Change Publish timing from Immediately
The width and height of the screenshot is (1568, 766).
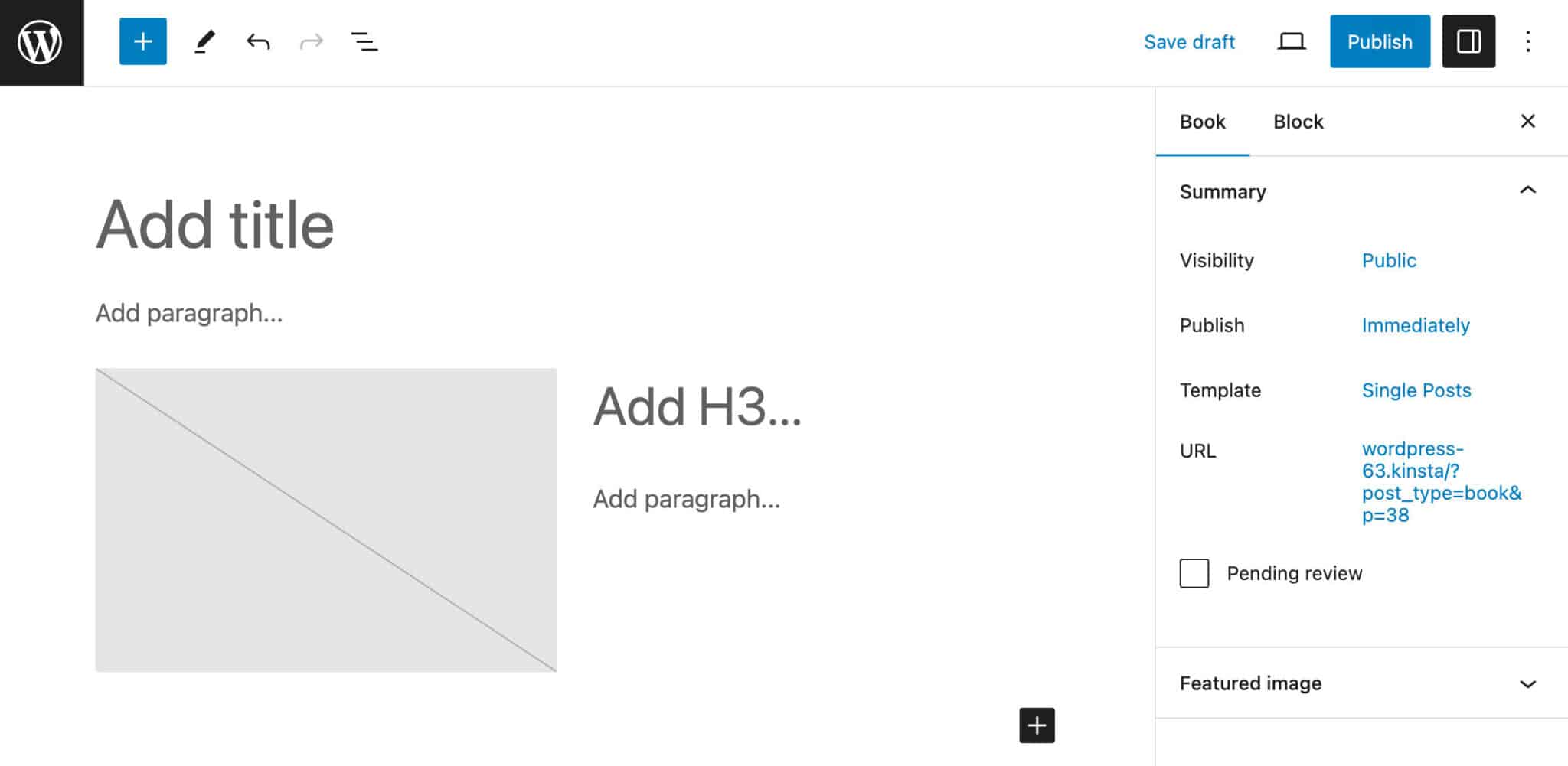click(x=1416, y=325)
